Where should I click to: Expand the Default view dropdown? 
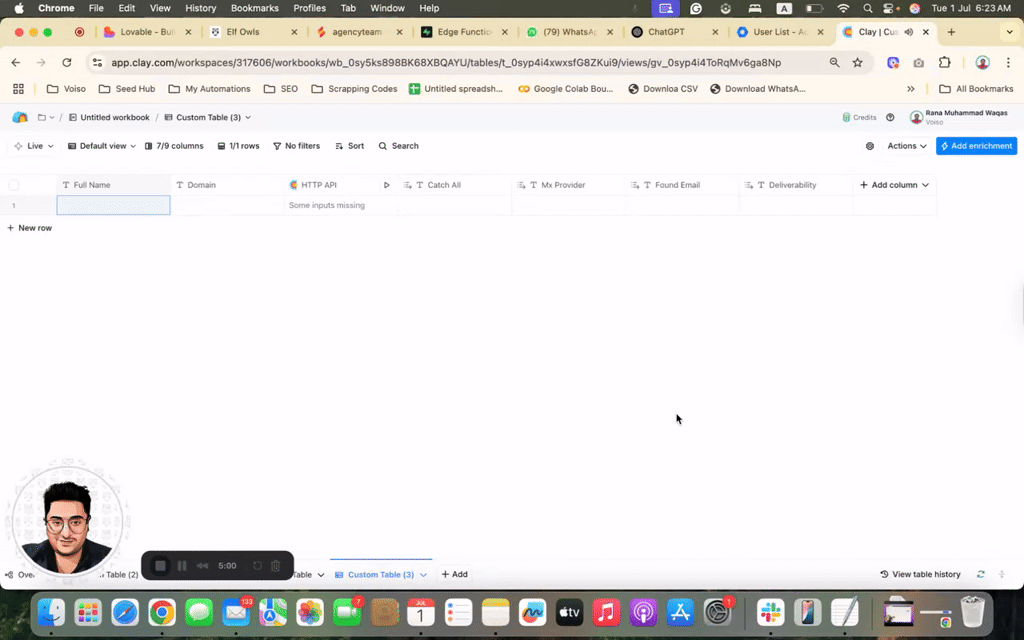[x=102, y=146]
